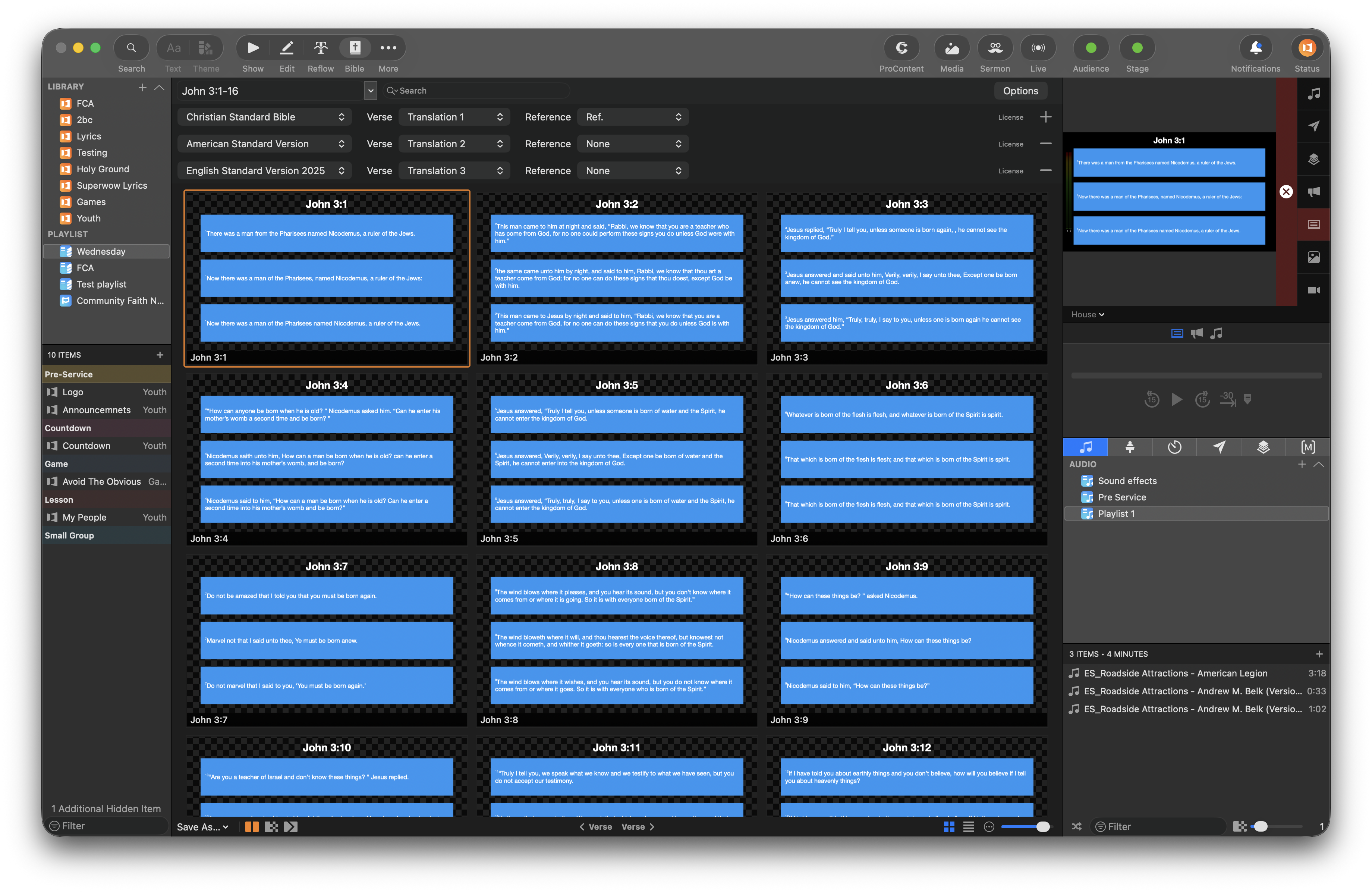
Task: Switch to grid view layout
Action: 949,827
